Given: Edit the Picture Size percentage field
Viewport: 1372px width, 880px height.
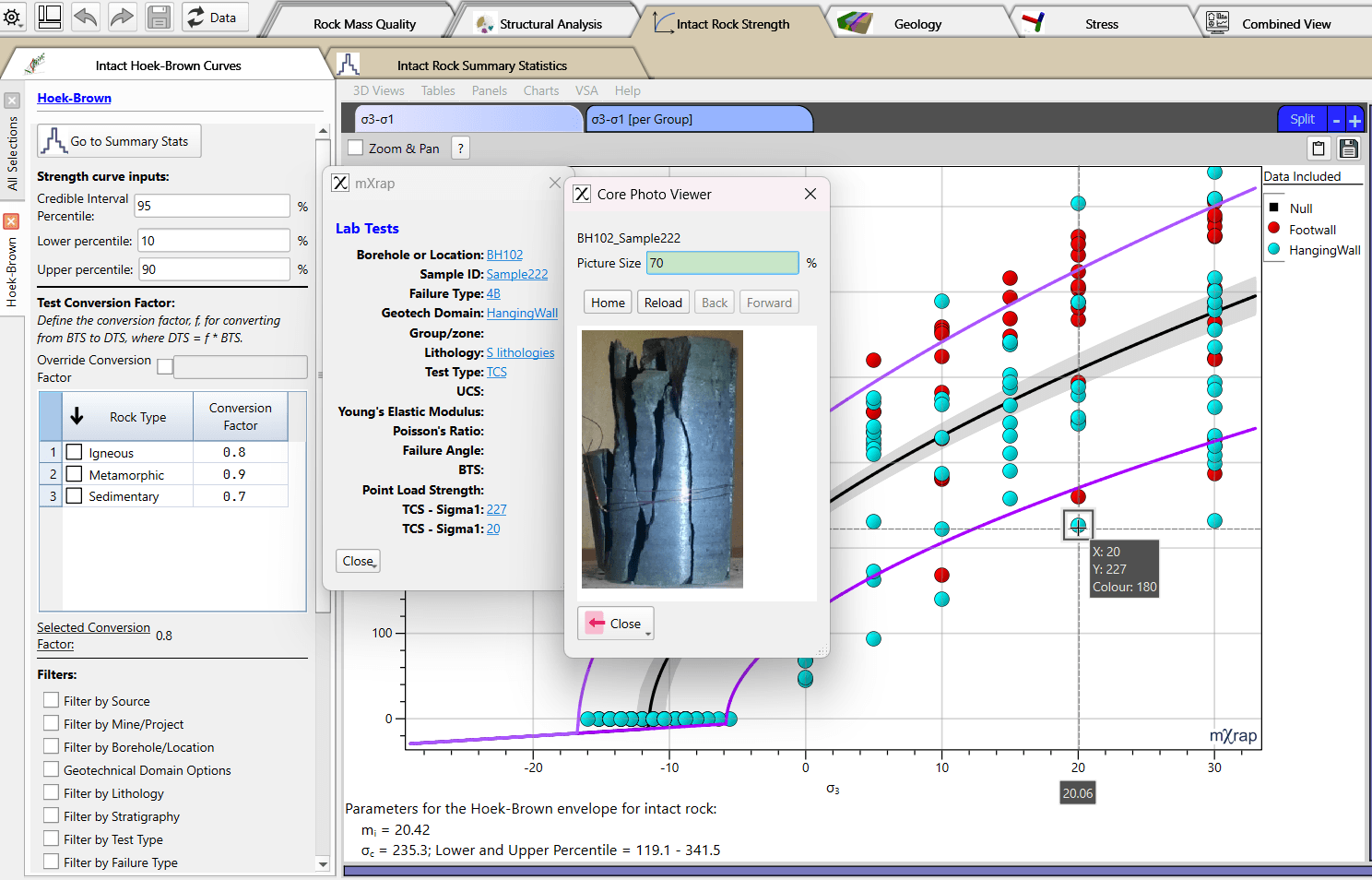Looking at the screenshot, I should click(722, 263).
